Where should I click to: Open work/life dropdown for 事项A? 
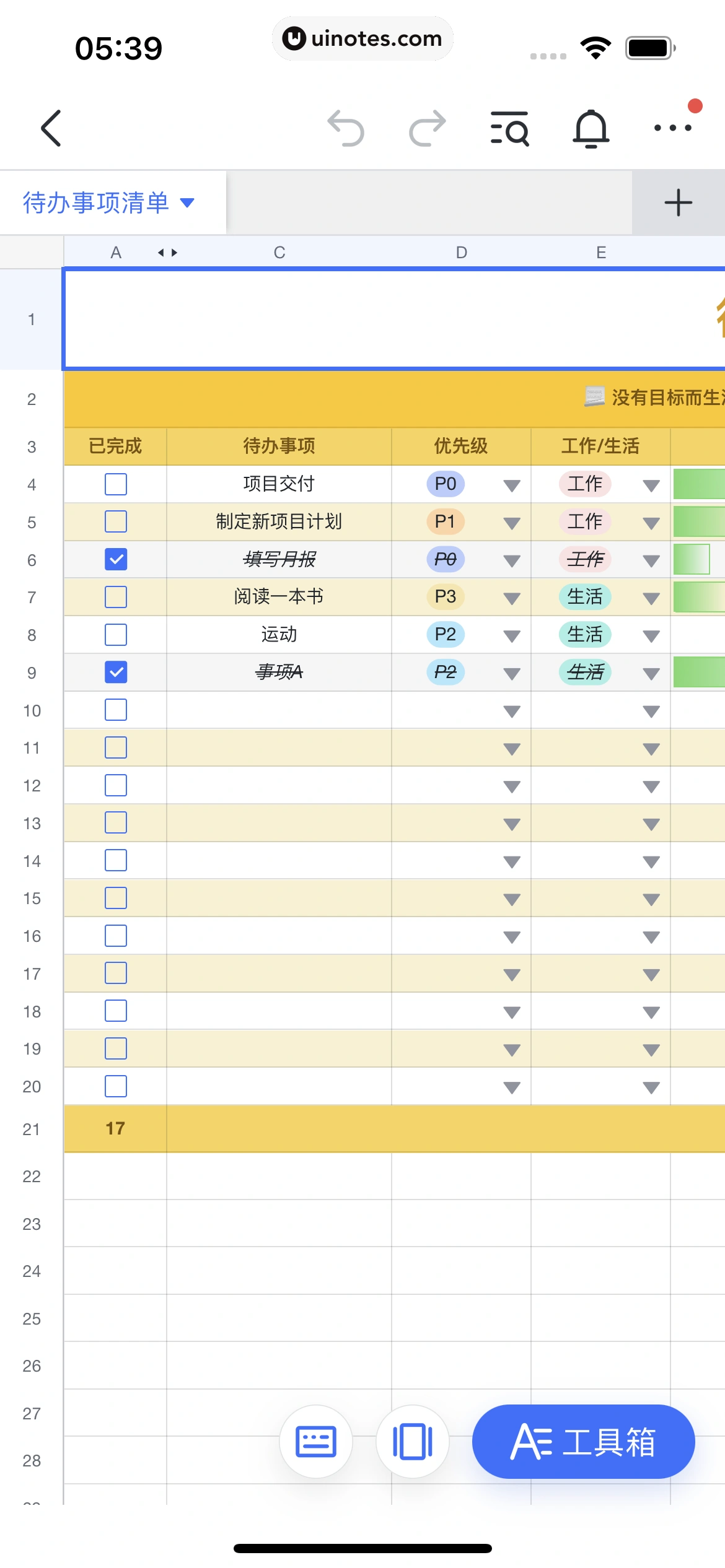[x=651, y=674]
